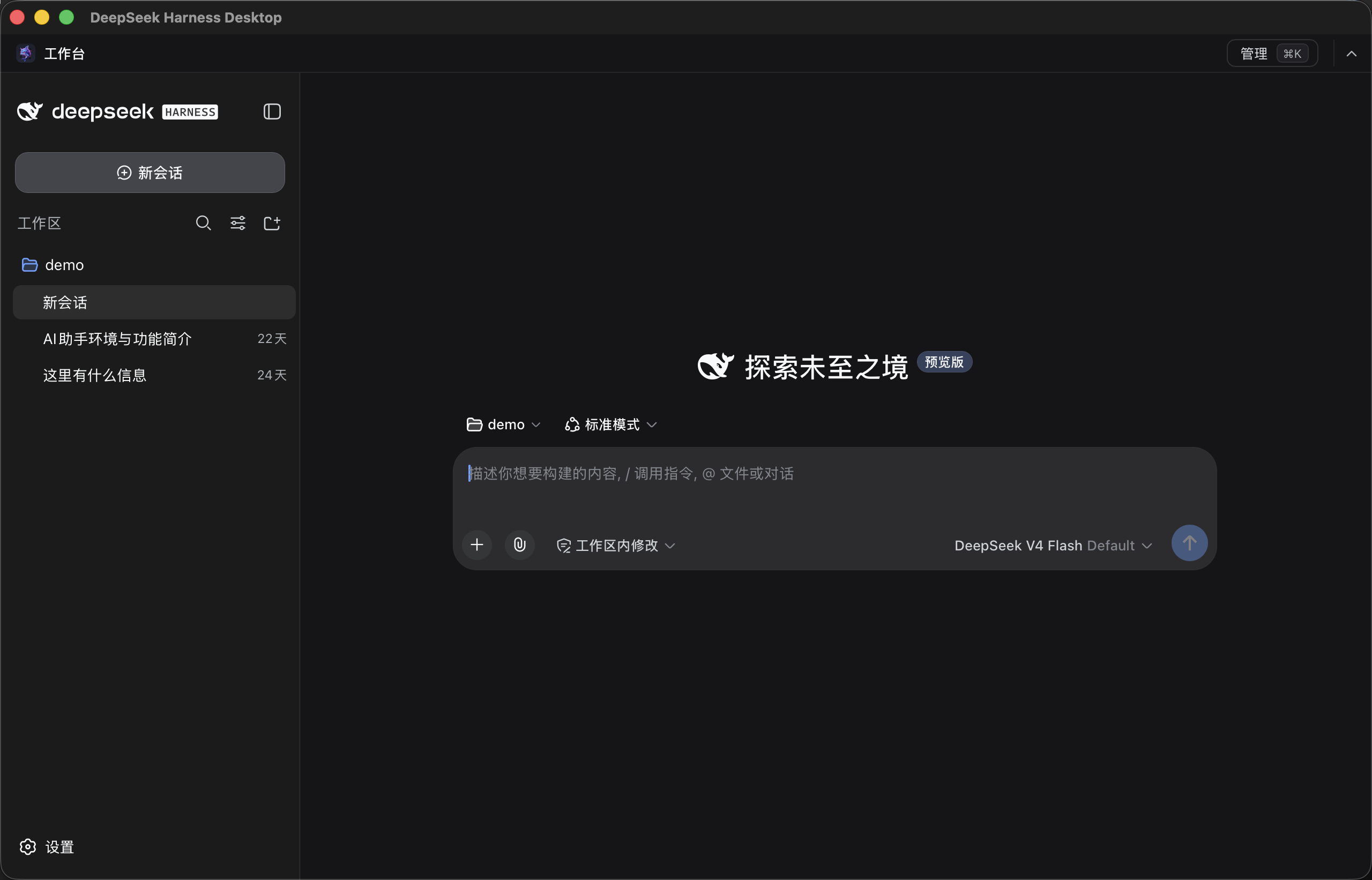Select the demo workspace folder
The height and width of the screenshot is (880, 1372).
click(53, 265)
